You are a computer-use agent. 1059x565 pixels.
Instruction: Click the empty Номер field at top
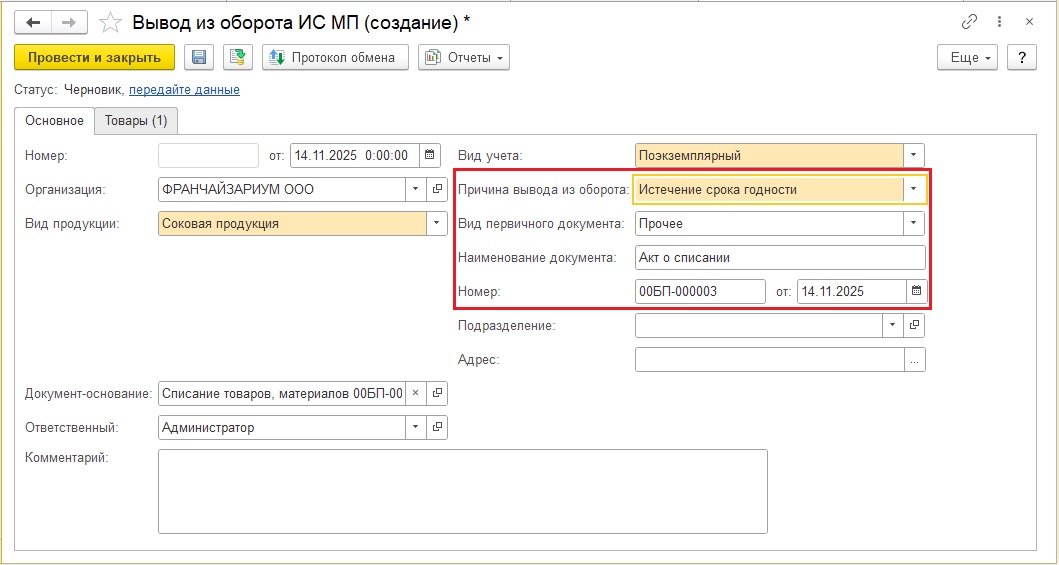pyautogui.click(x=209, y=155)
